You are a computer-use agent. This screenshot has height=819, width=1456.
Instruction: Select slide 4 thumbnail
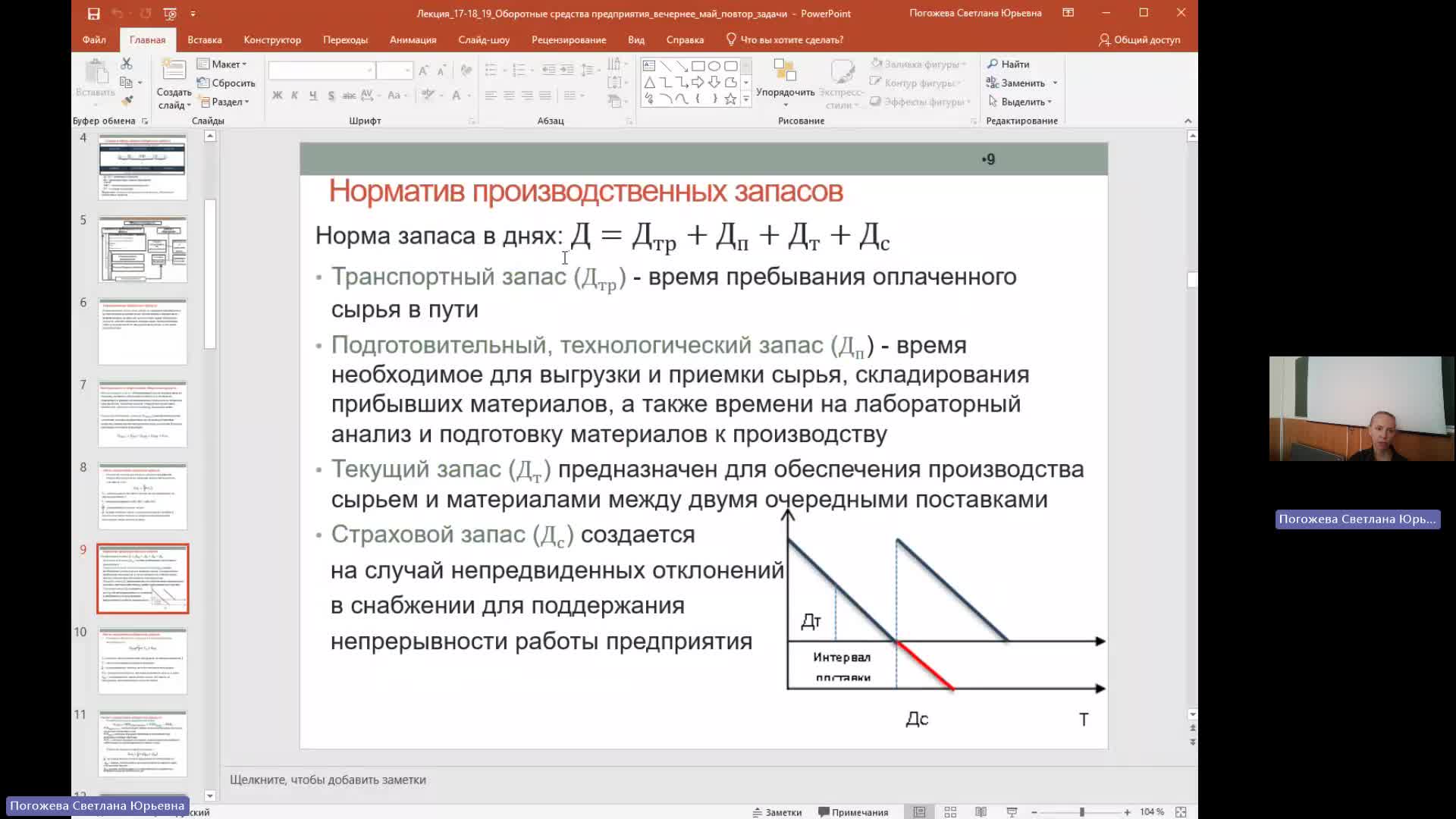point(143,167)
